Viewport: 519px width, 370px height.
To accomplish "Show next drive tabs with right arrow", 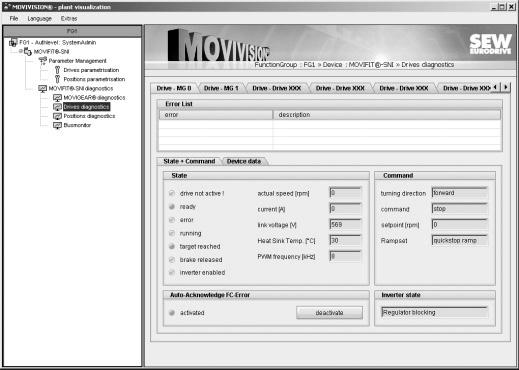I will [x=506, y=87].
